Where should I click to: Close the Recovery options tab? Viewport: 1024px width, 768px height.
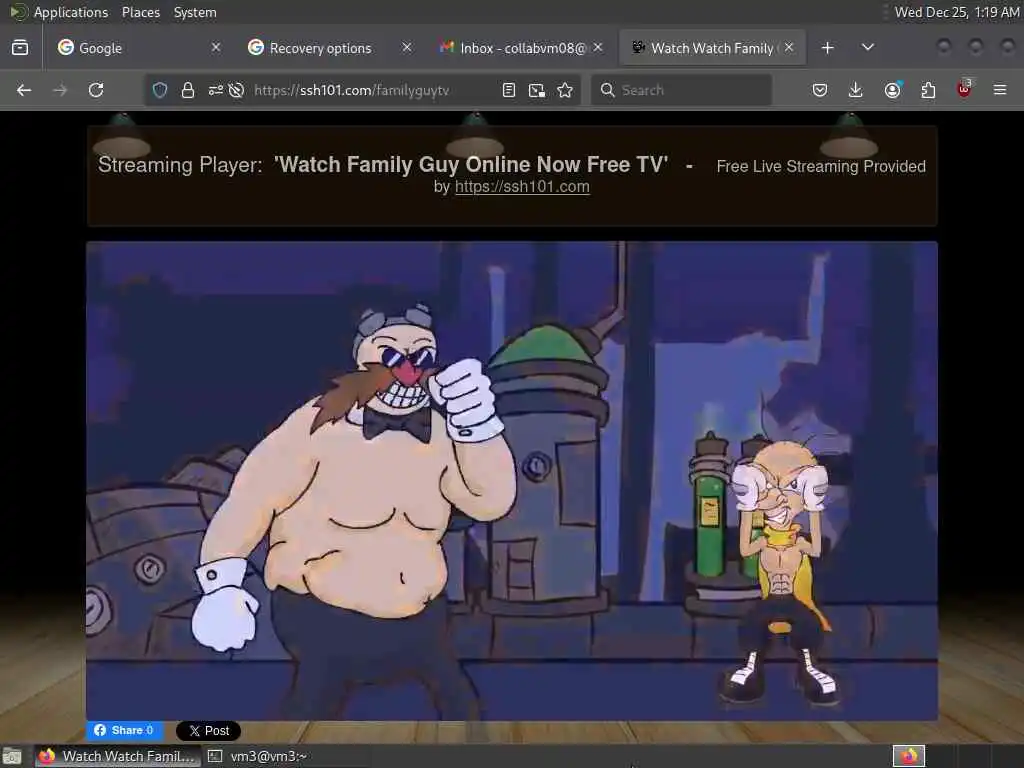click(x=407, y=48)
